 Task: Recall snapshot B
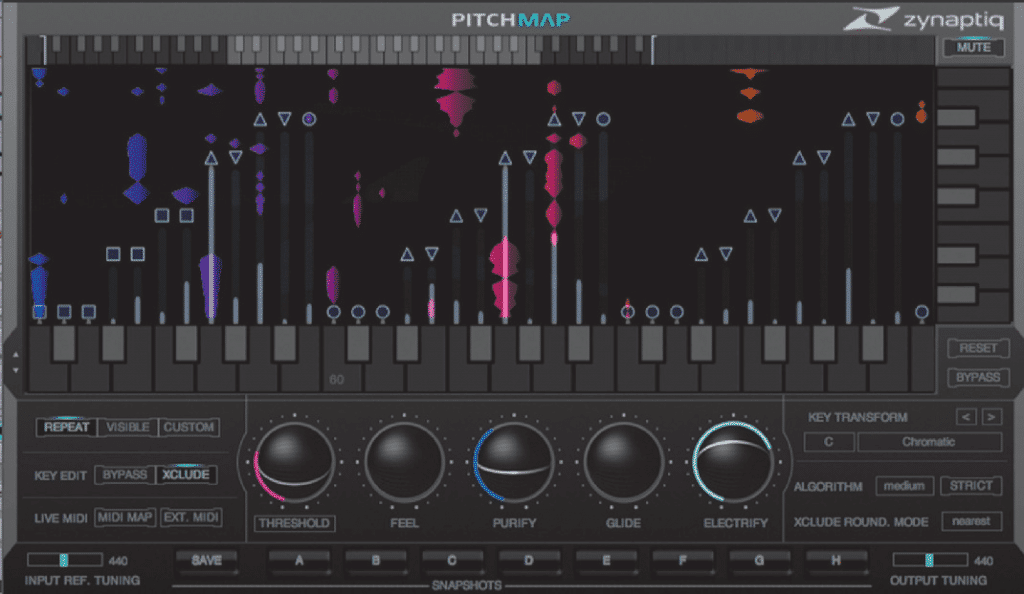pyautogui.click(x=376, y=561)
